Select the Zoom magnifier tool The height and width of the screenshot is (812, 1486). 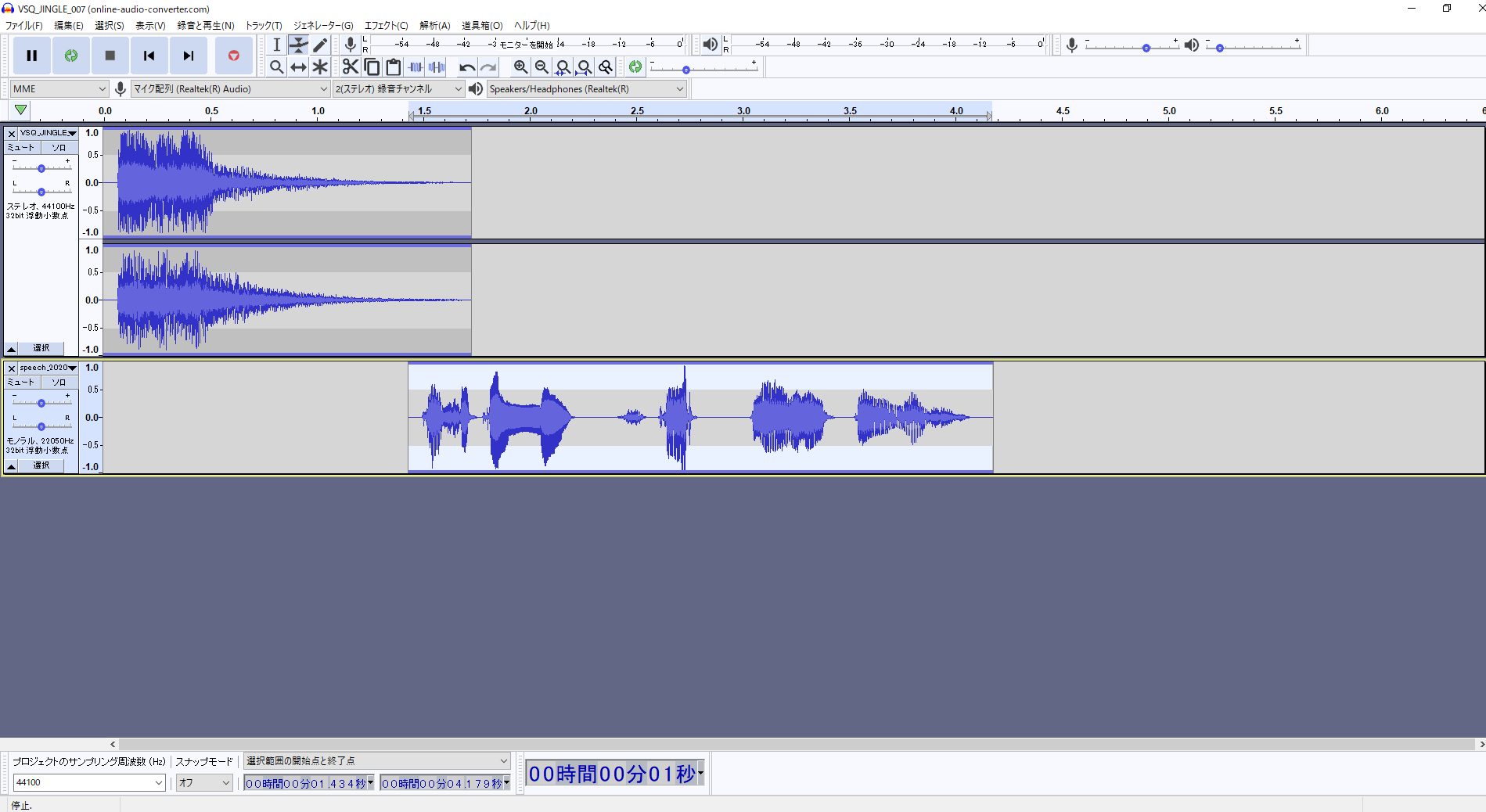(277, 67)
